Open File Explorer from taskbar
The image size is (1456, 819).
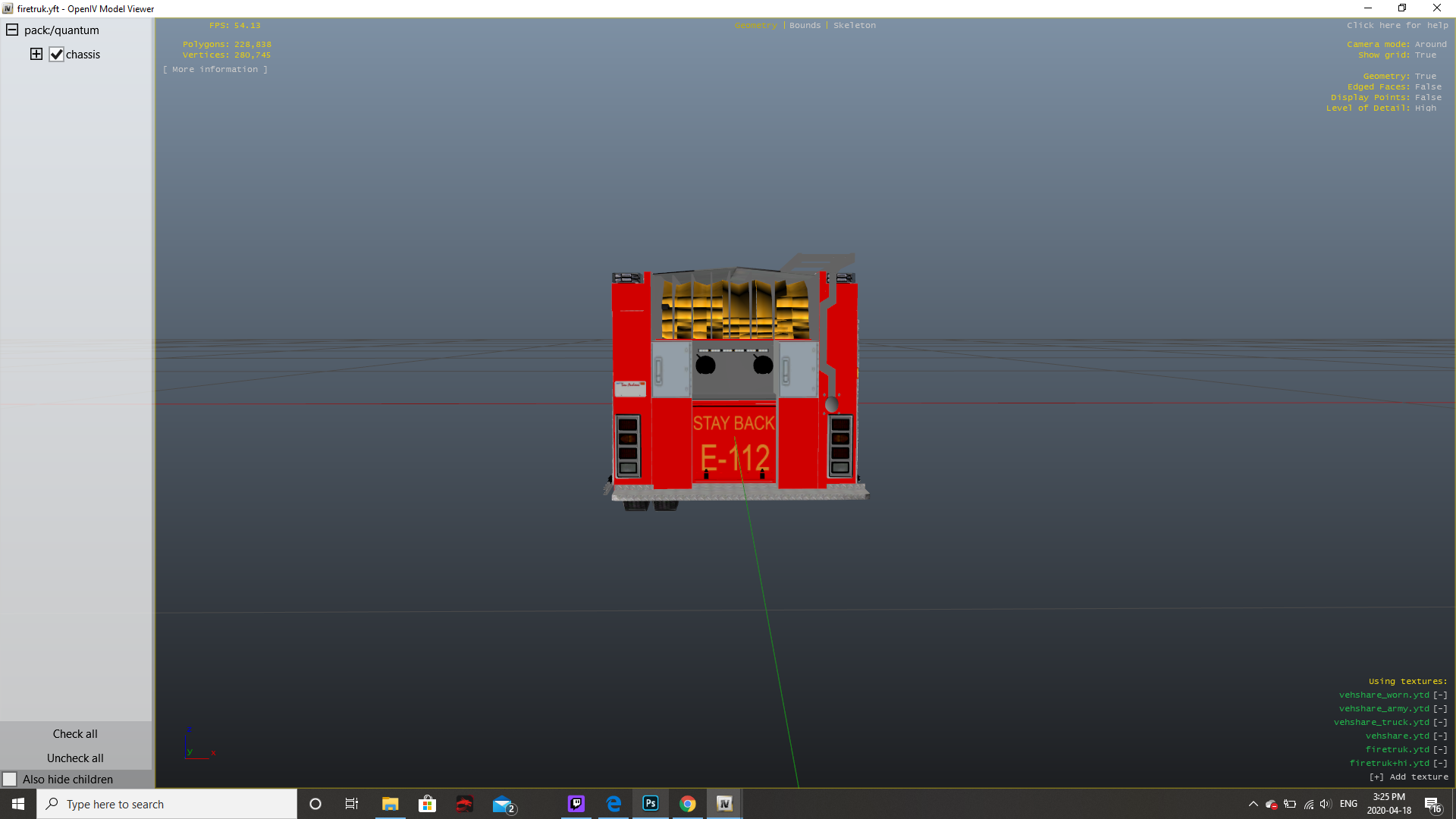[x=391, y=804]
